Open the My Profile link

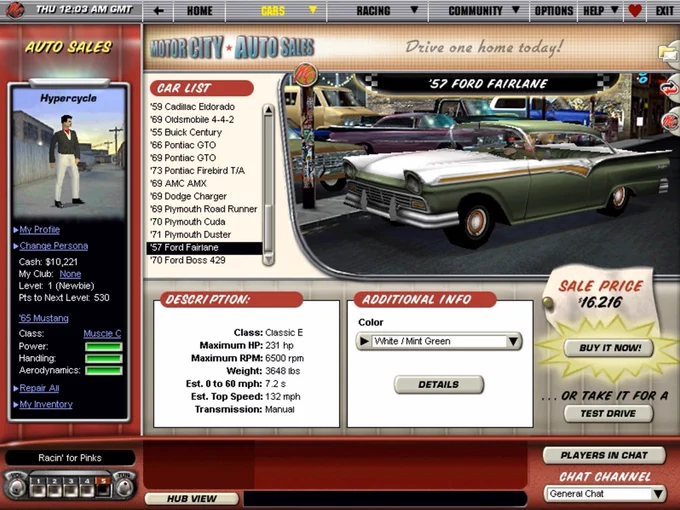coord(39,230)
